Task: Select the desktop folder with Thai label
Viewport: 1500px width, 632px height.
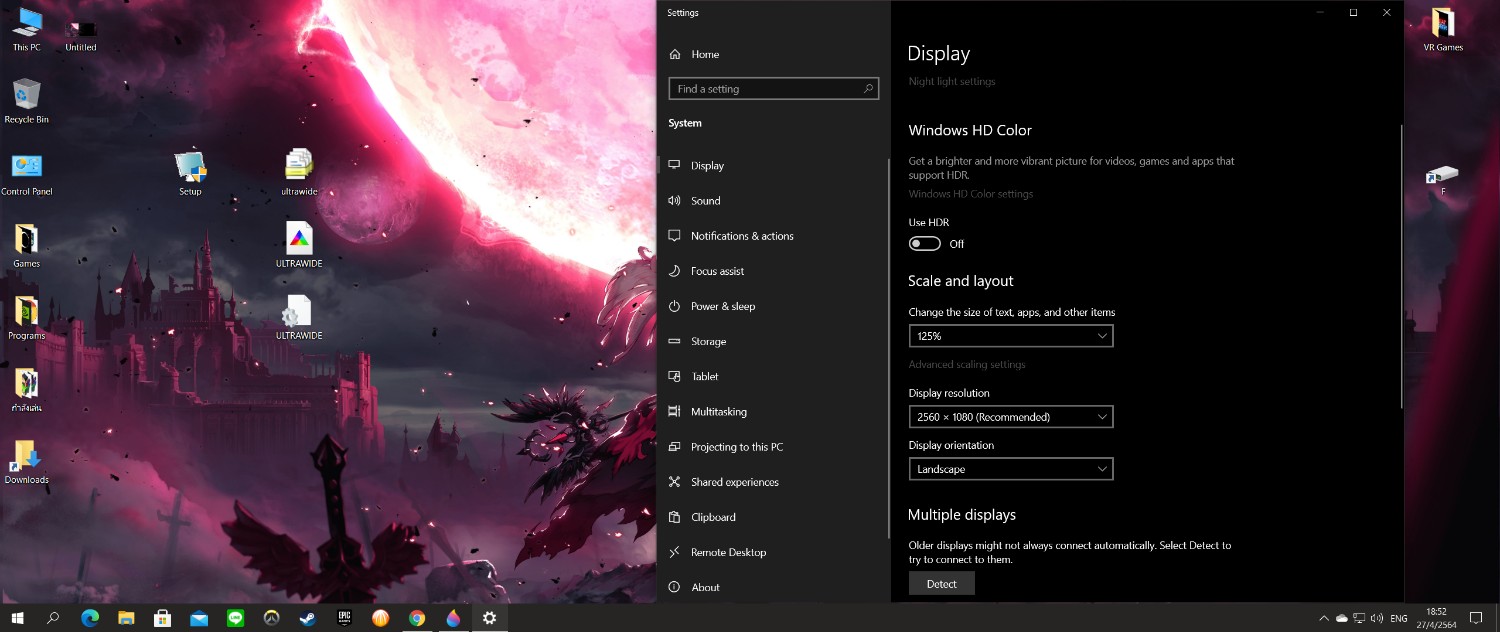Action: point(27,391)
